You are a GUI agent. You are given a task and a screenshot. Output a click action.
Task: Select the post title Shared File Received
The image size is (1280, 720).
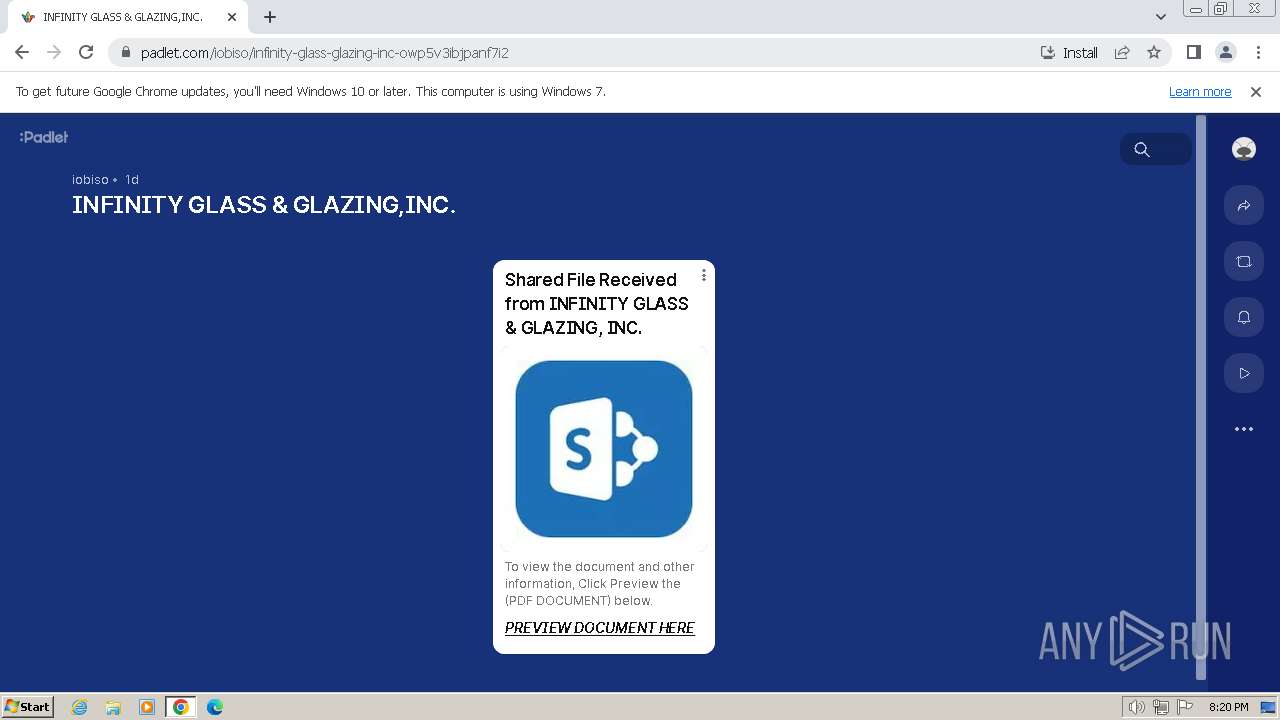(597, 303)
